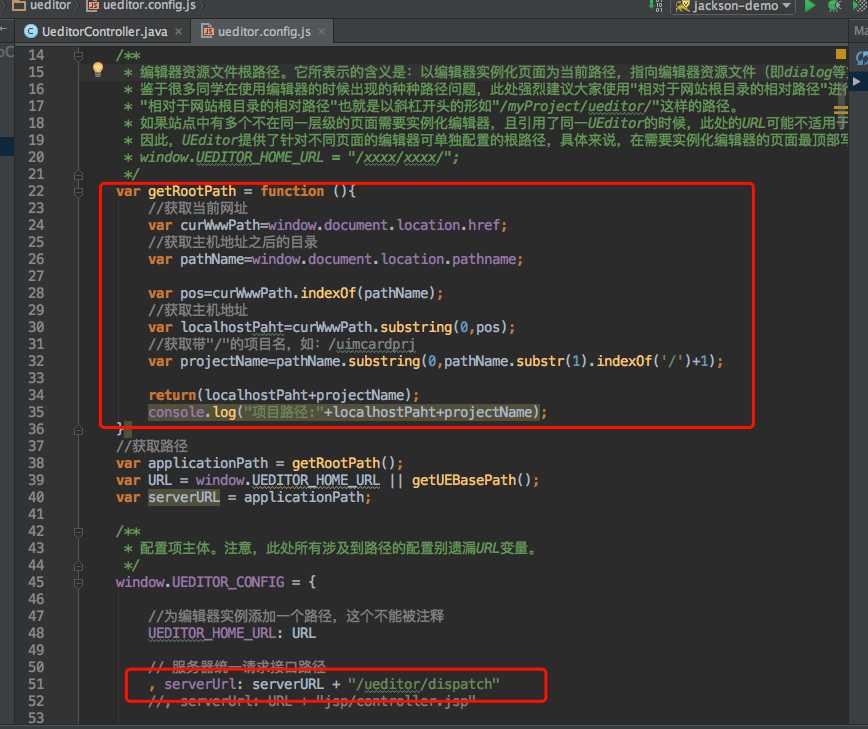868x729 pixels.
Task: Click fold end marker at line 44
Action: click(78, 566)
